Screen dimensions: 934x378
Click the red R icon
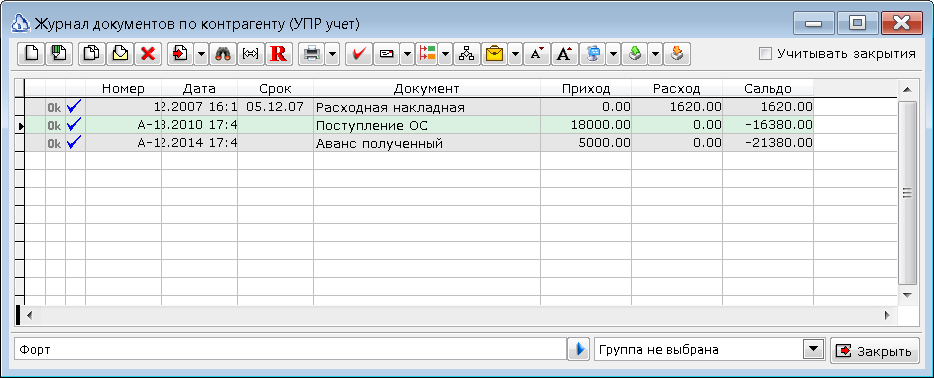pyautogui.click(x=278, y=54)
